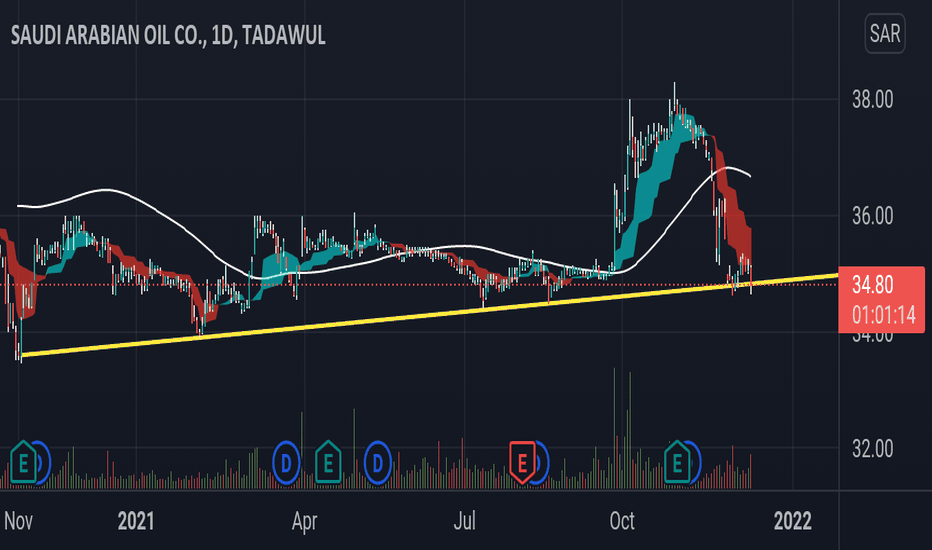This screenshot has height=550, width=932.
Task: Click the 01:01:14 bar countdown timer
Action: (x=883, y=315)
